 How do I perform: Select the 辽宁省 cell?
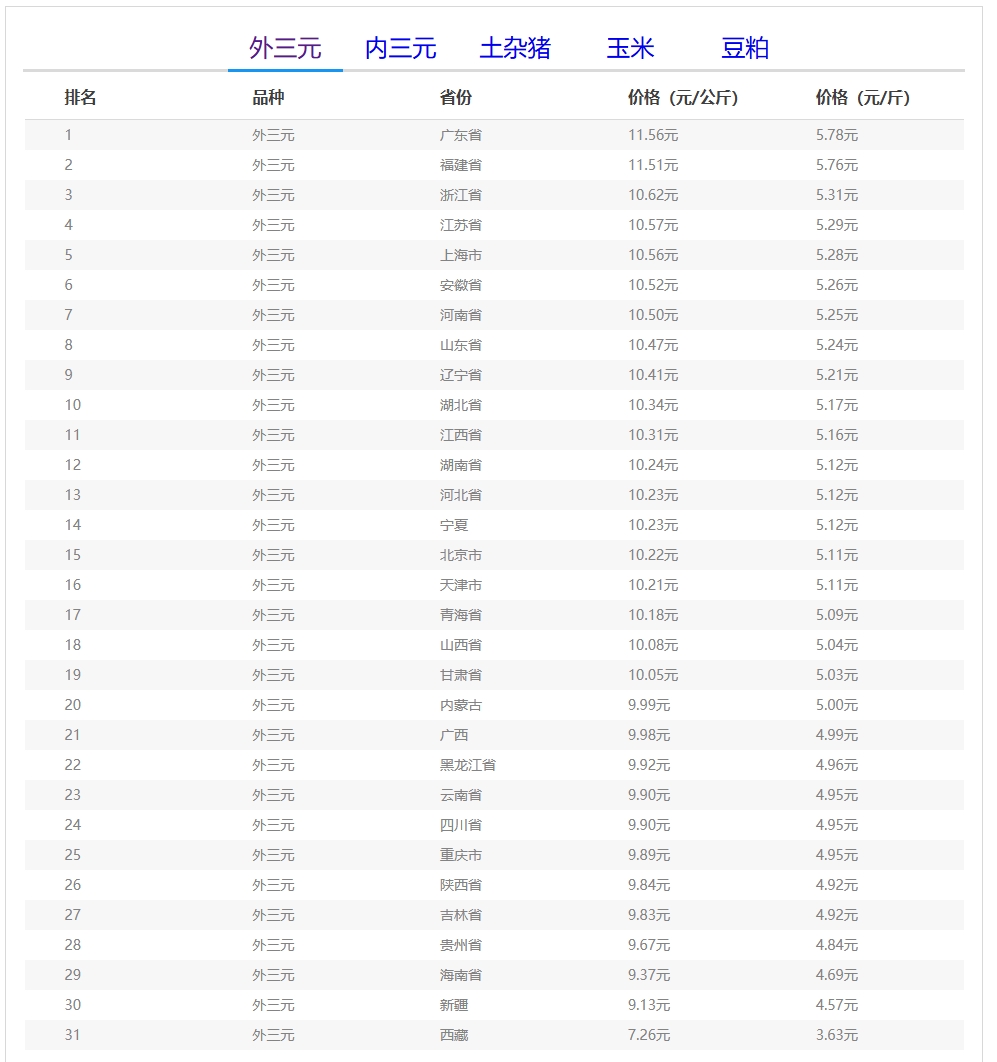click(x=461, y=375)
